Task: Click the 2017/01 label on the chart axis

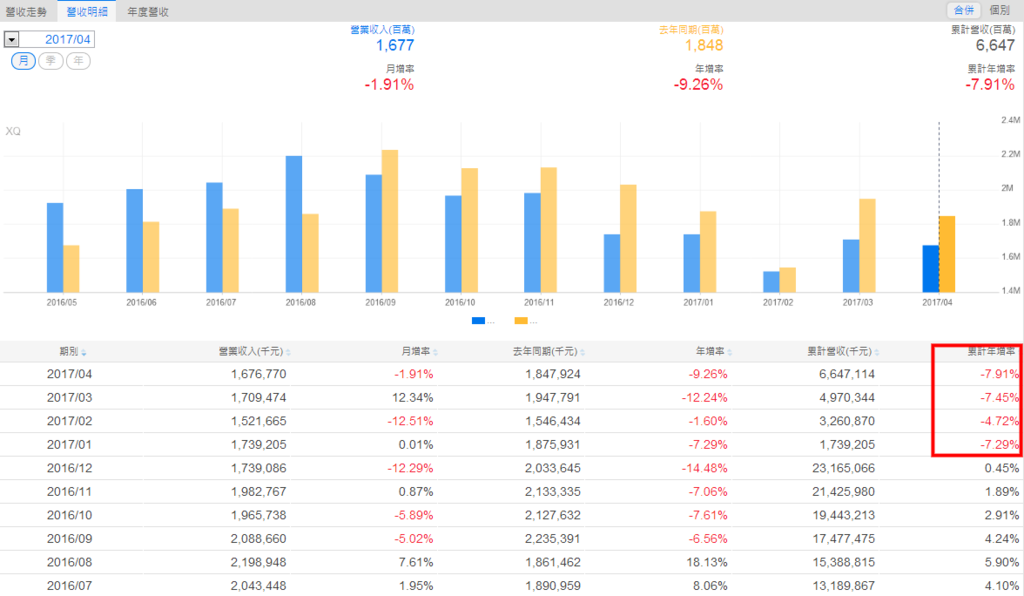Action: [698, 303]
